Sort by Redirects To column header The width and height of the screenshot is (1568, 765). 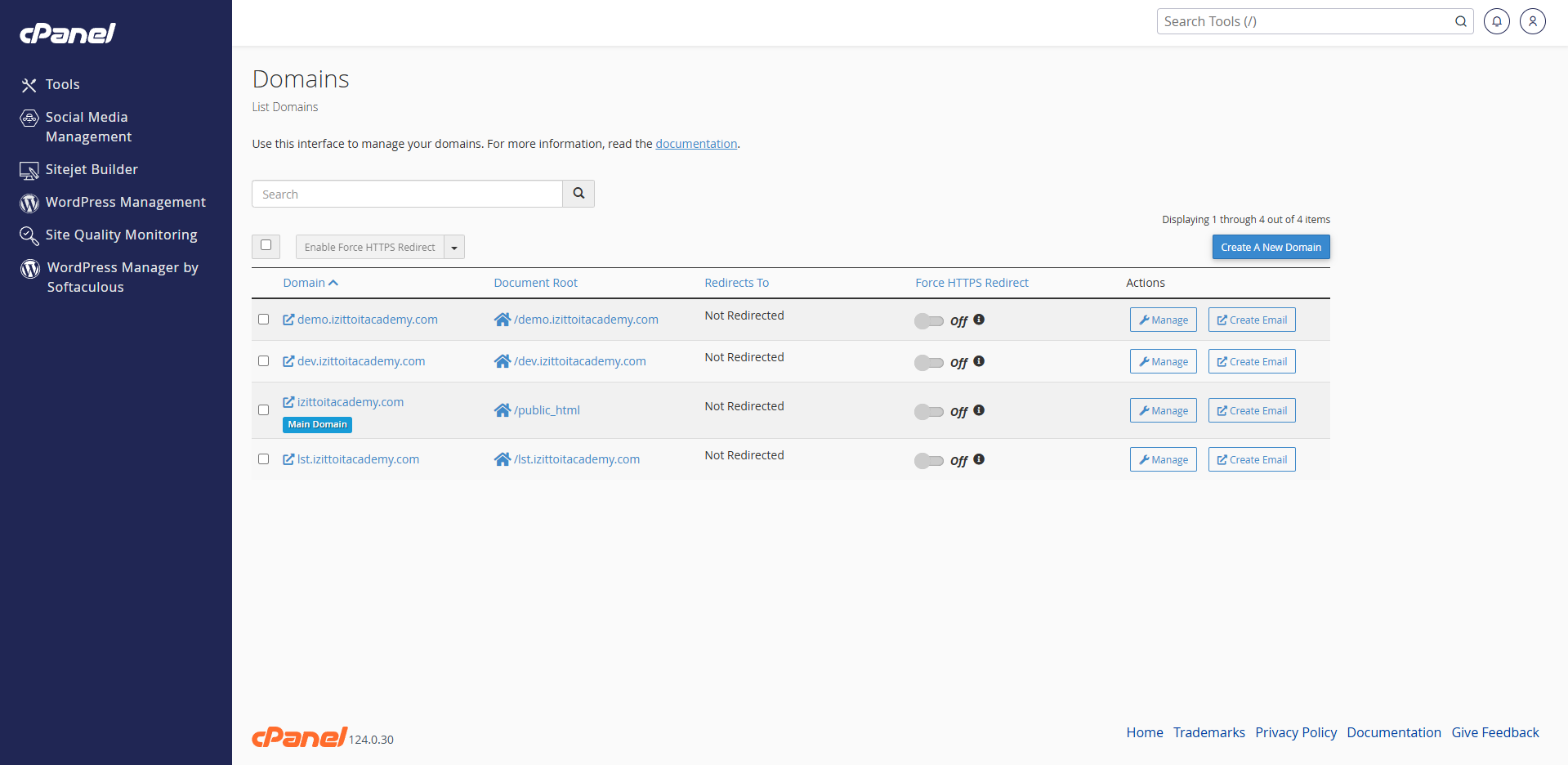pyautogui.click(x=736, y=283)
